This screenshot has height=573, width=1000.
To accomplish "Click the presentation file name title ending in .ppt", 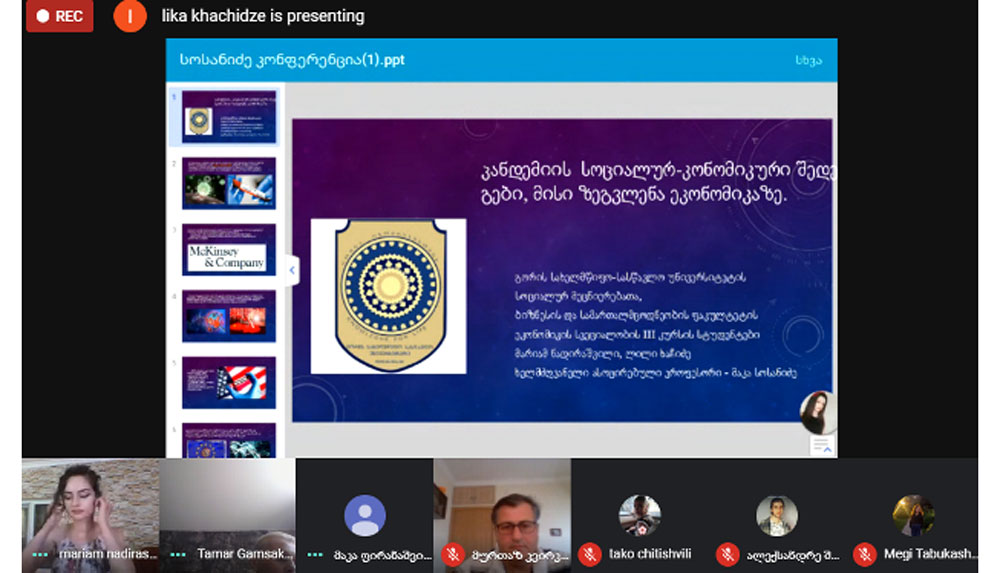I will [x=292, y=60].
